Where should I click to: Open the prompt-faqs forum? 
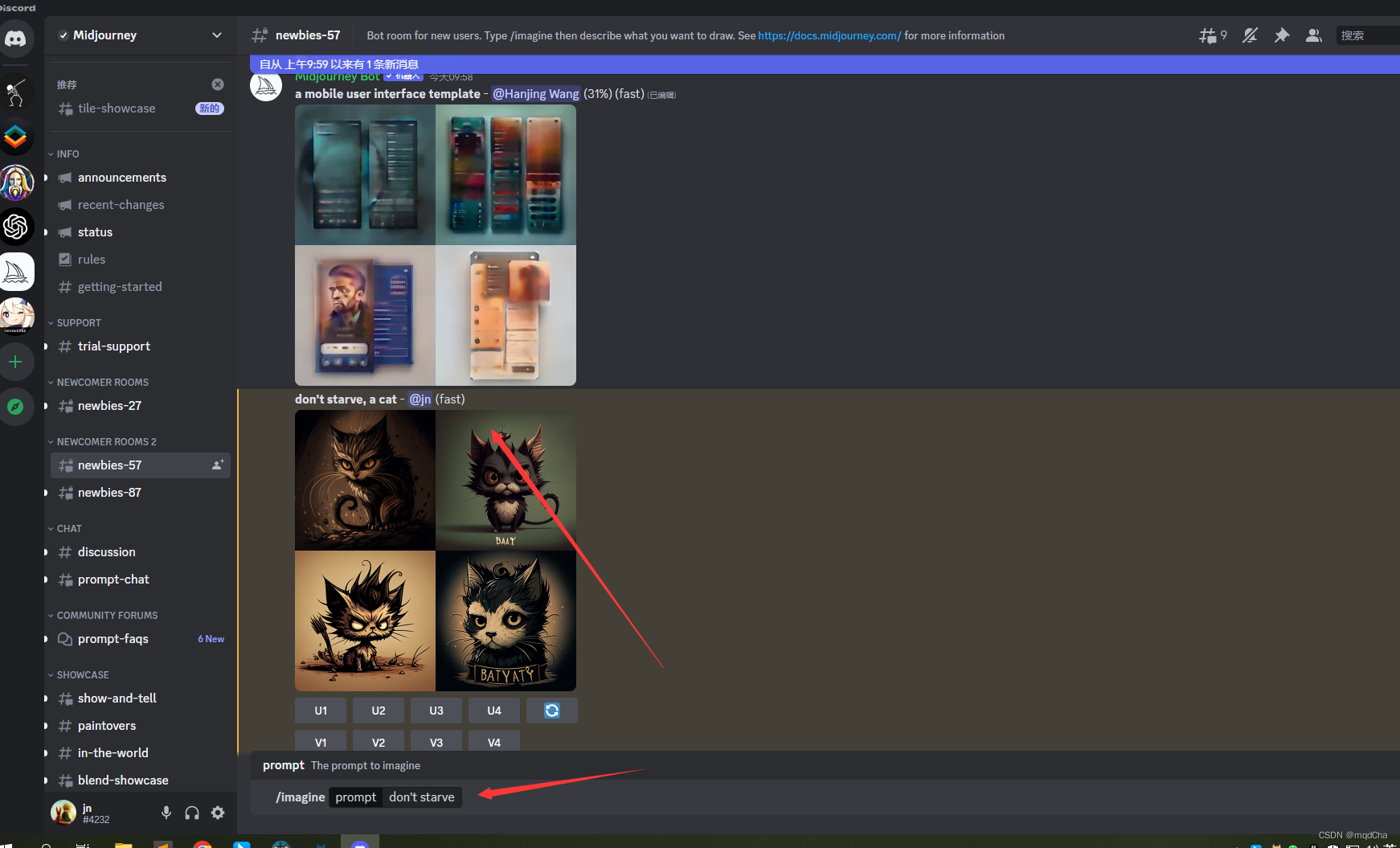point(141,639)
